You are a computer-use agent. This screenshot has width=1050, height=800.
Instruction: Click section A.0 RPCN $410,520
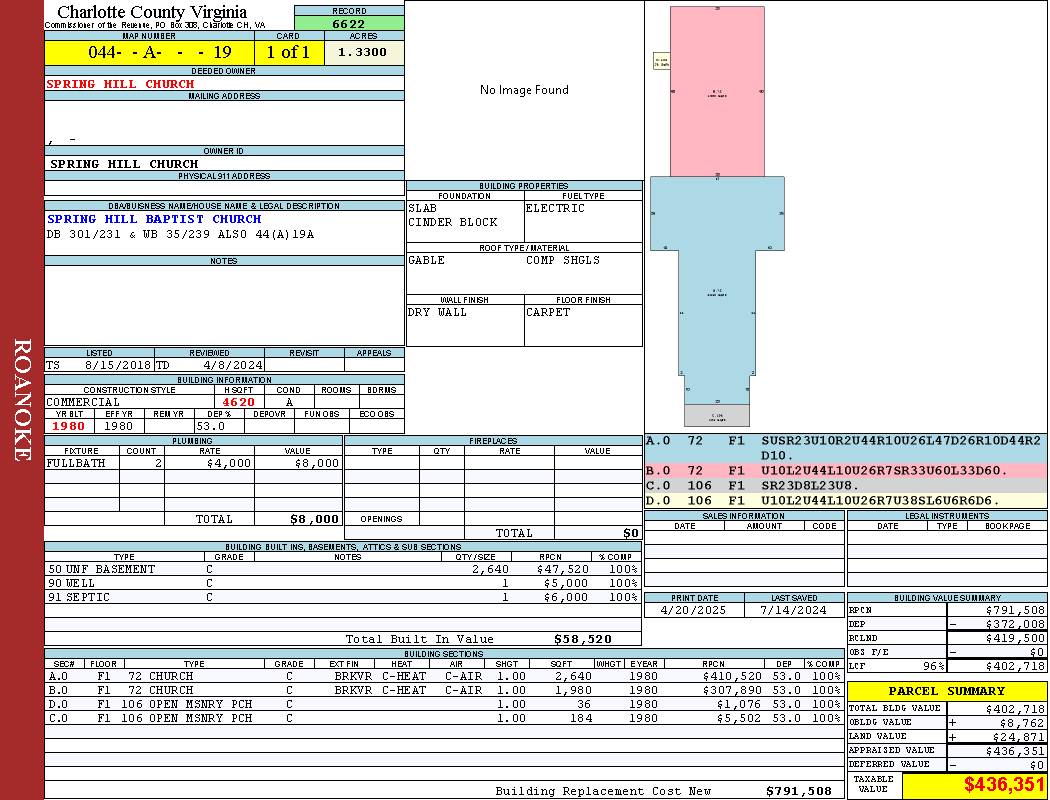(732, 676)
